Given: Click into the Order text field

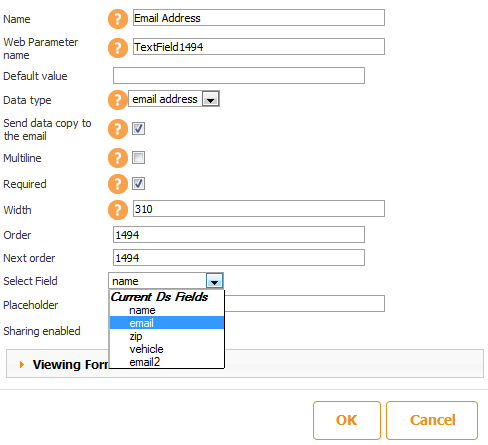Looking at the screenshot, I should click(239, 235).
